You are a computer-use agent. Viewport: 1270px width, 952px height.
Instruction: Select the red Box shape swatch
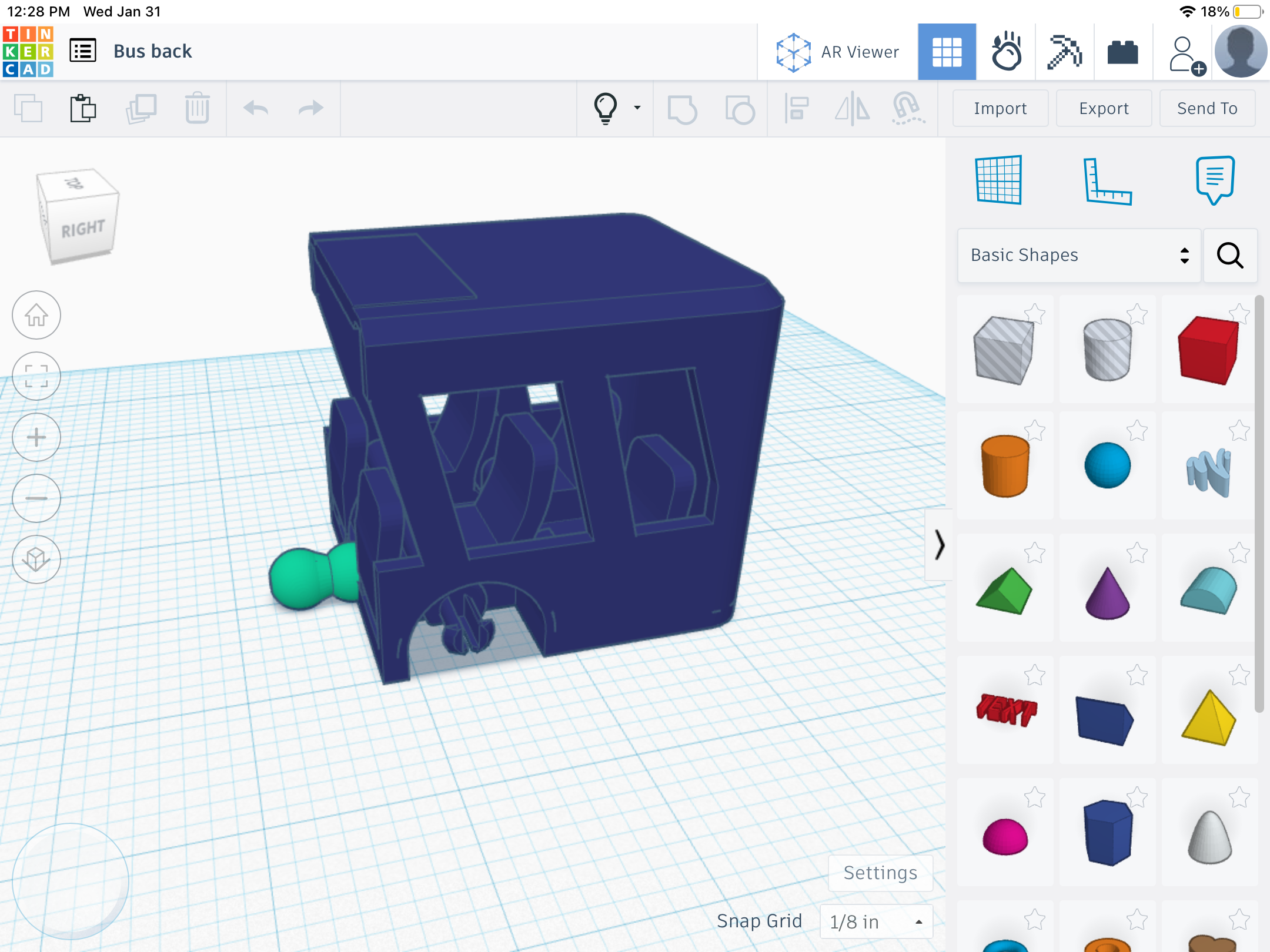[1207, 351]
